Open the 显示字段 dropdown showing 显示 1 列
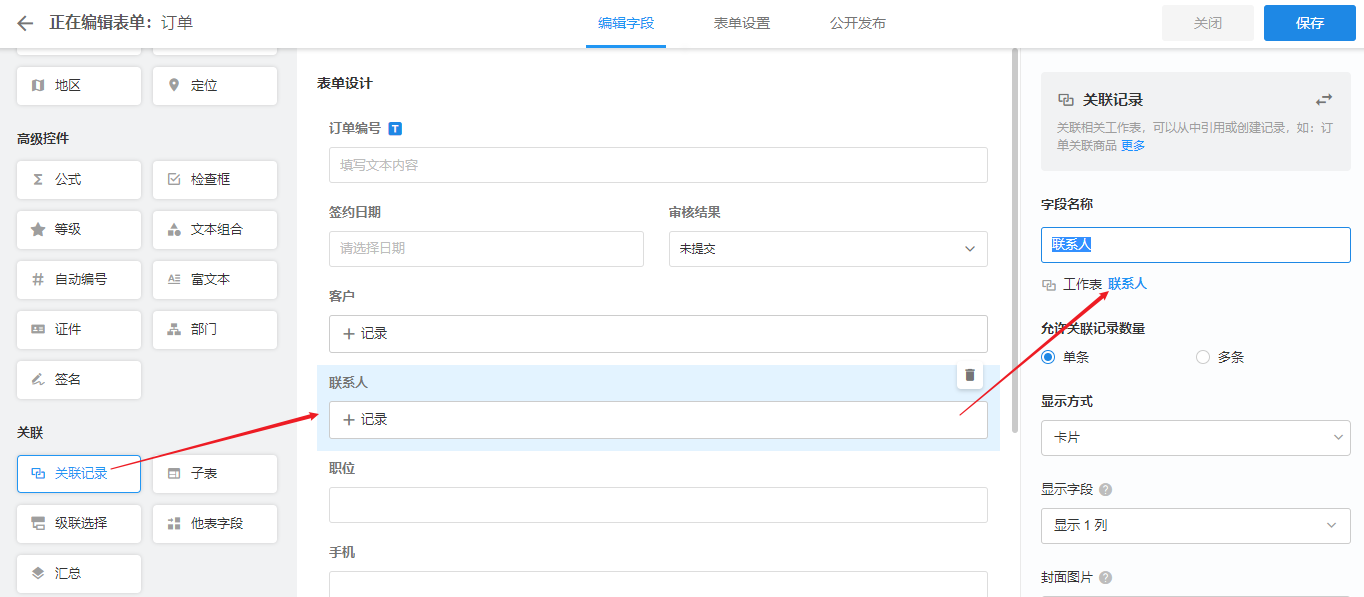1364x597 pixels. click(1196, 526)
